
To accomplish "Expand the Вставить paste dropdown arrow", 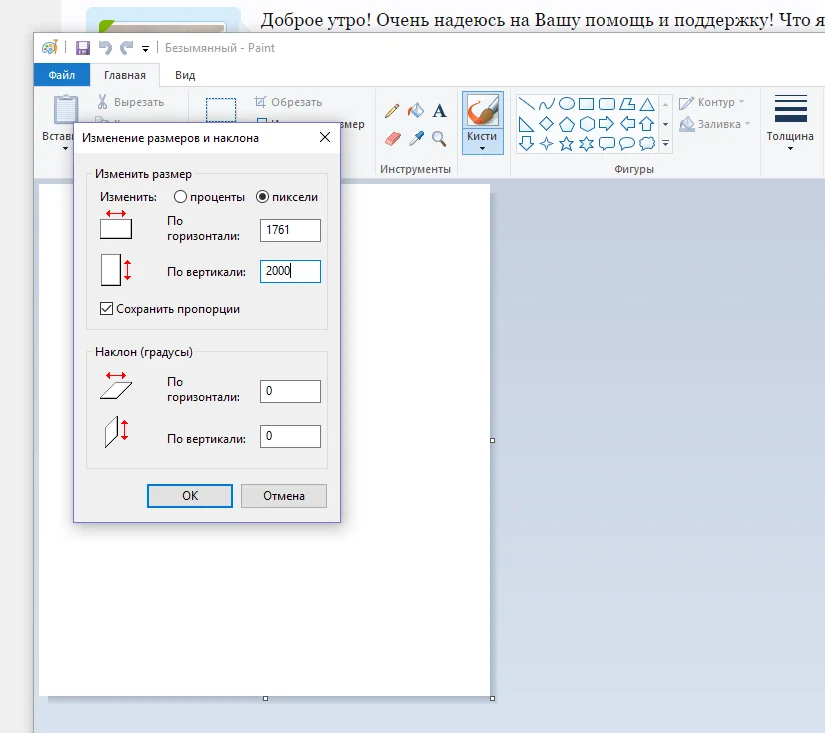I will [65, 149].
